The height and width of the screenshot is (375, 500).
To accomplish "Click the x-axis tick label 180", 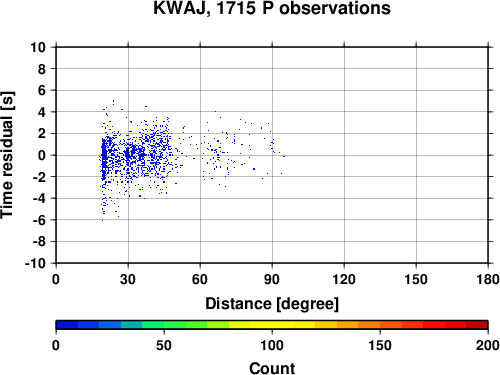I will tap(488, 279).
